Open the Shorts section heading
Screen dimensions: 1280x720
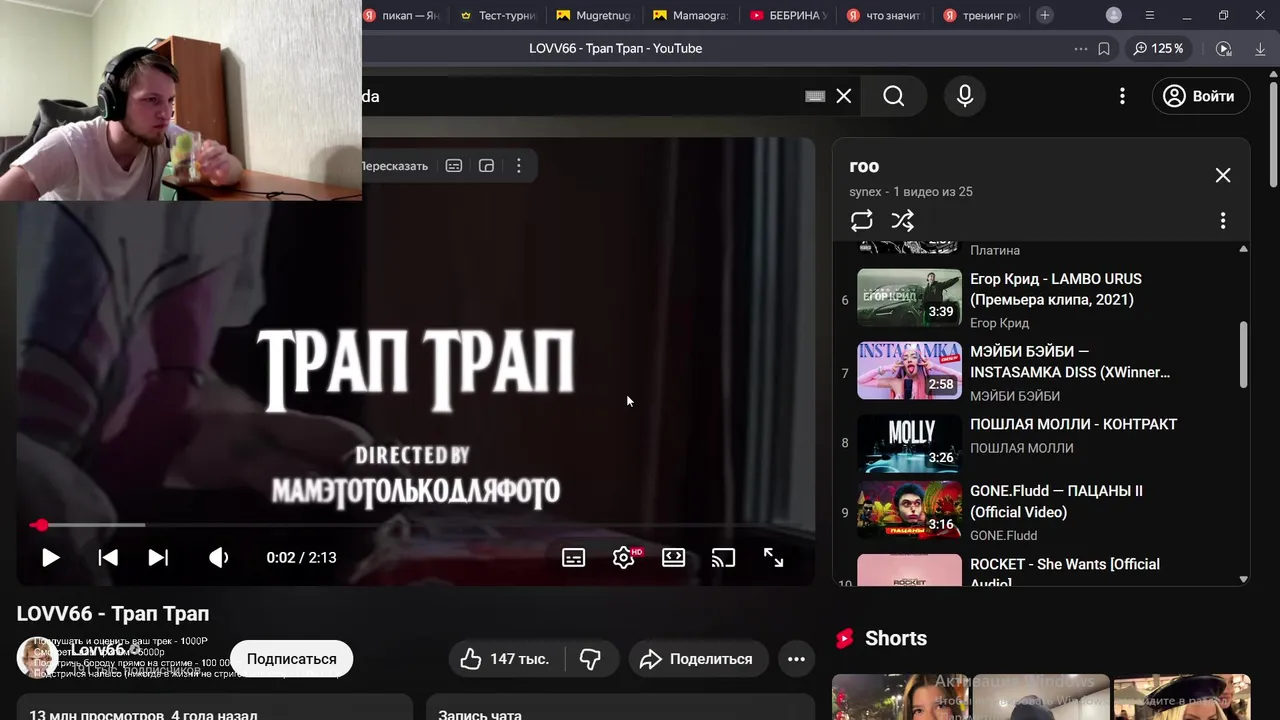tap(896, 638)
